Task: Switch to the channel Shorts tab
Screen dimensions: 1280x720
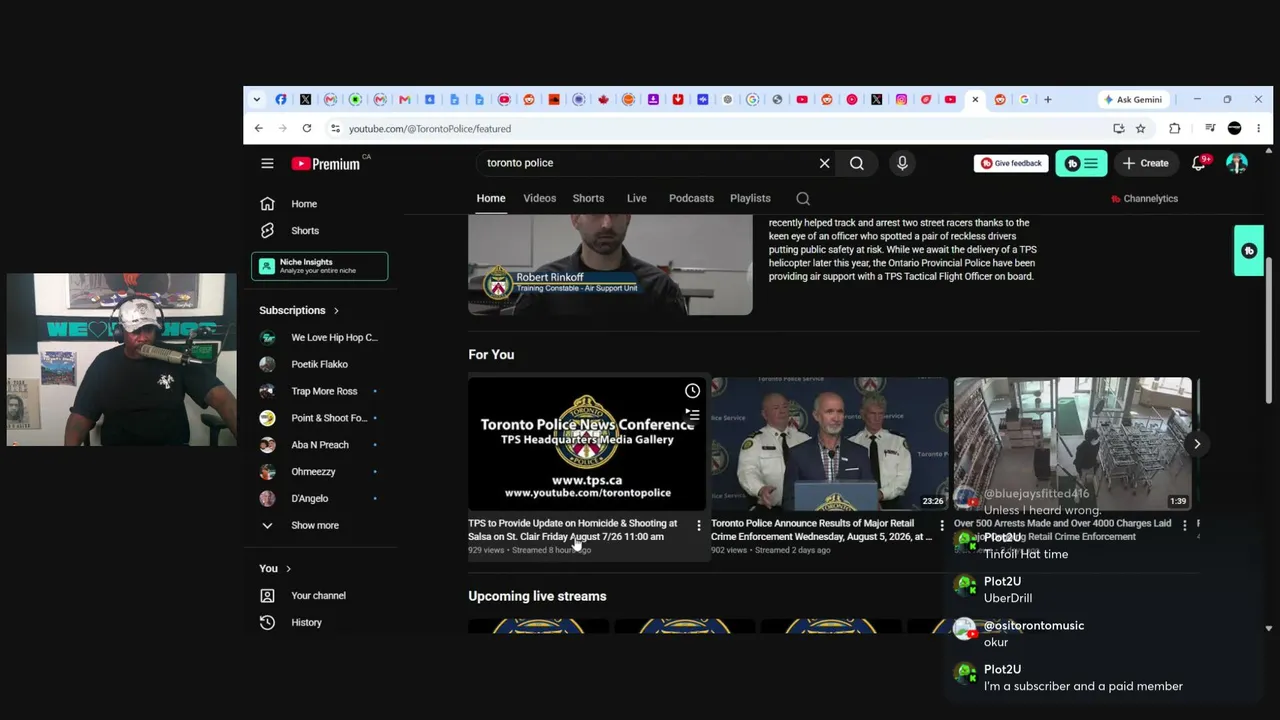Action: tap(588, 198)
